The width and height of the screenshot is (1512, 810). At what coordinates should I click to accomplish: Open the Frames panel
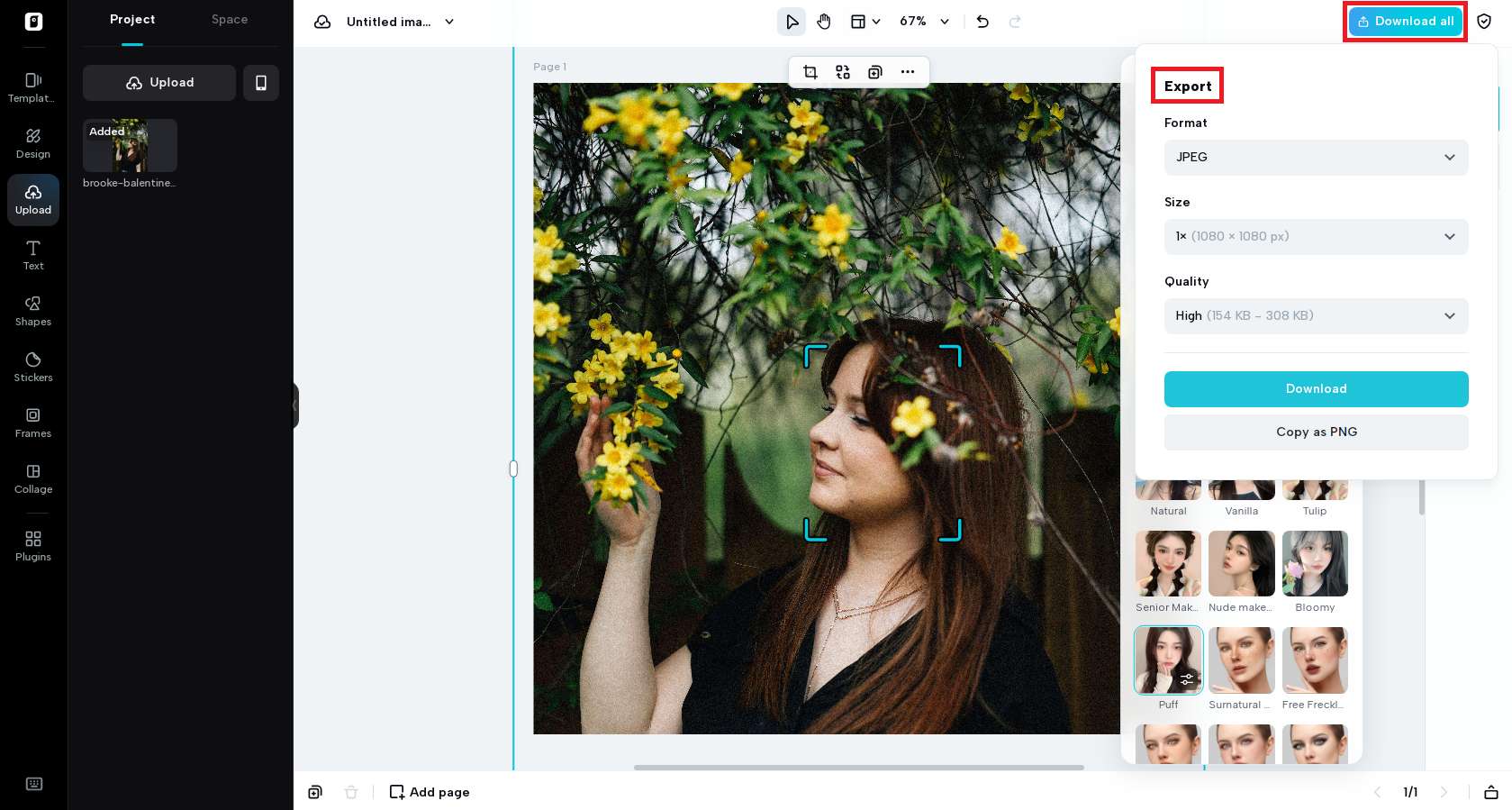(33, 423)
